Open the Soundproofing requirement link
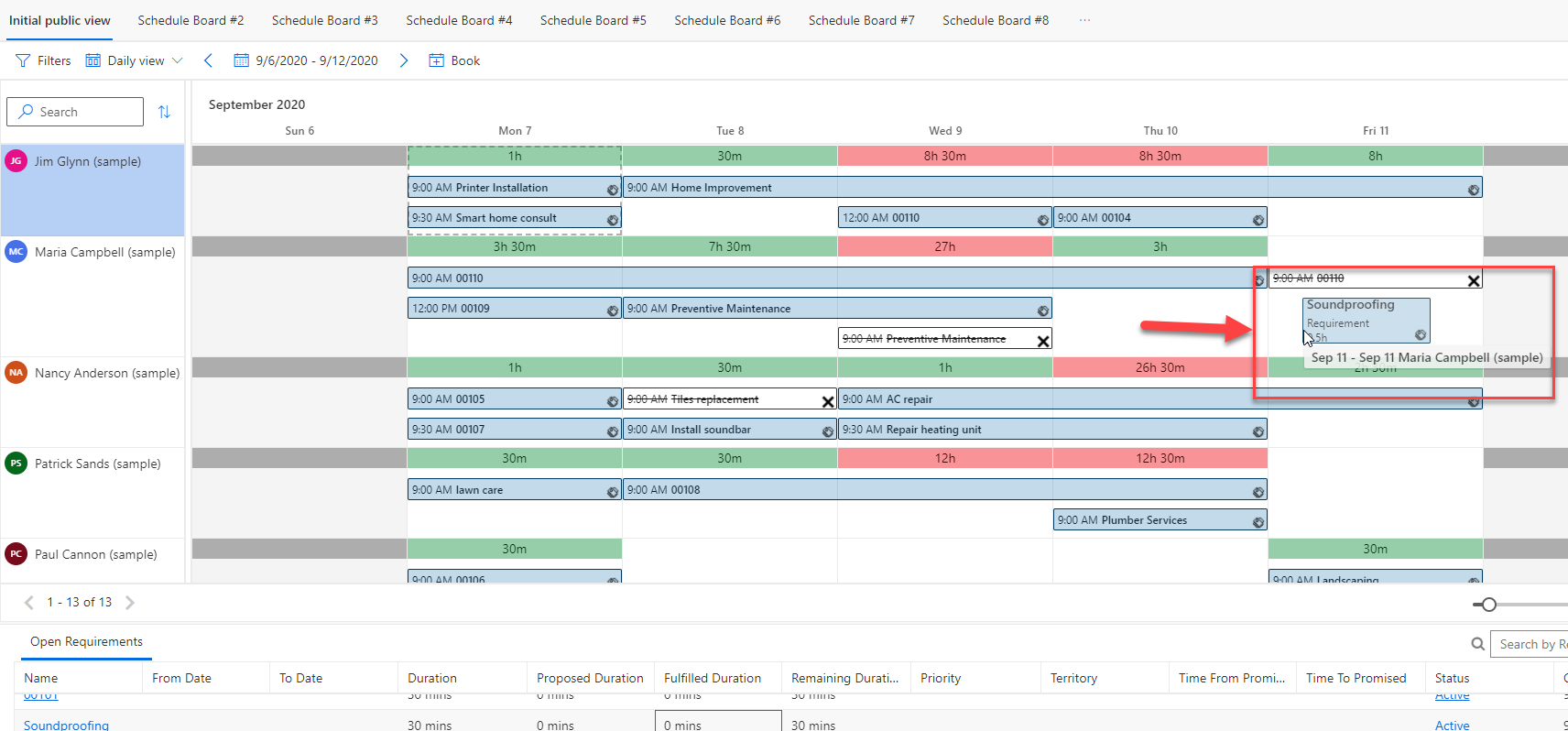Screen dimensions: 1568x731 pyautogui.click(x=66, y=725)
